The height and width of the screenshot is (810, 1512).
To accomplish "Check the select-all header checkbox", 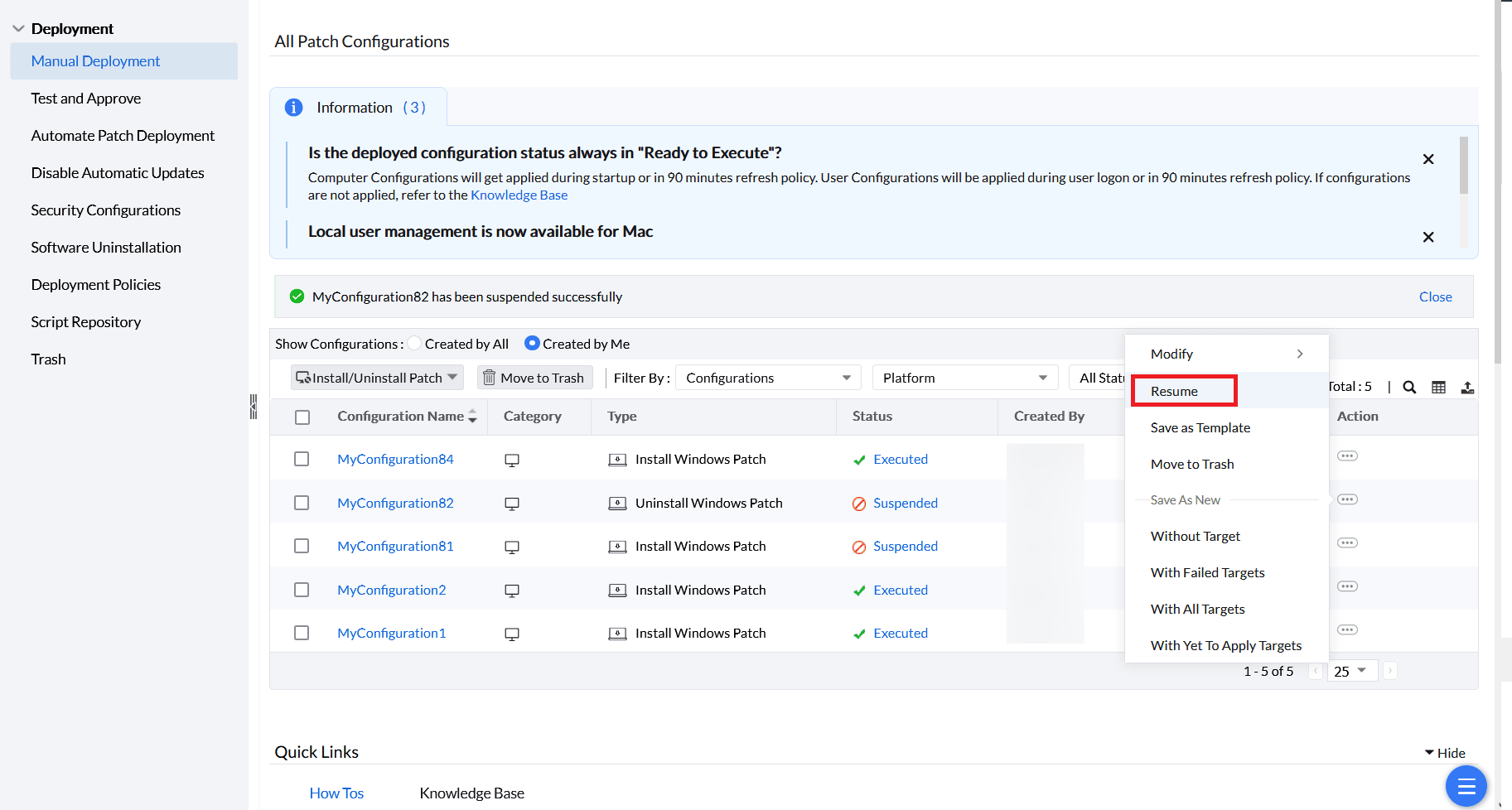I will 302,417.
